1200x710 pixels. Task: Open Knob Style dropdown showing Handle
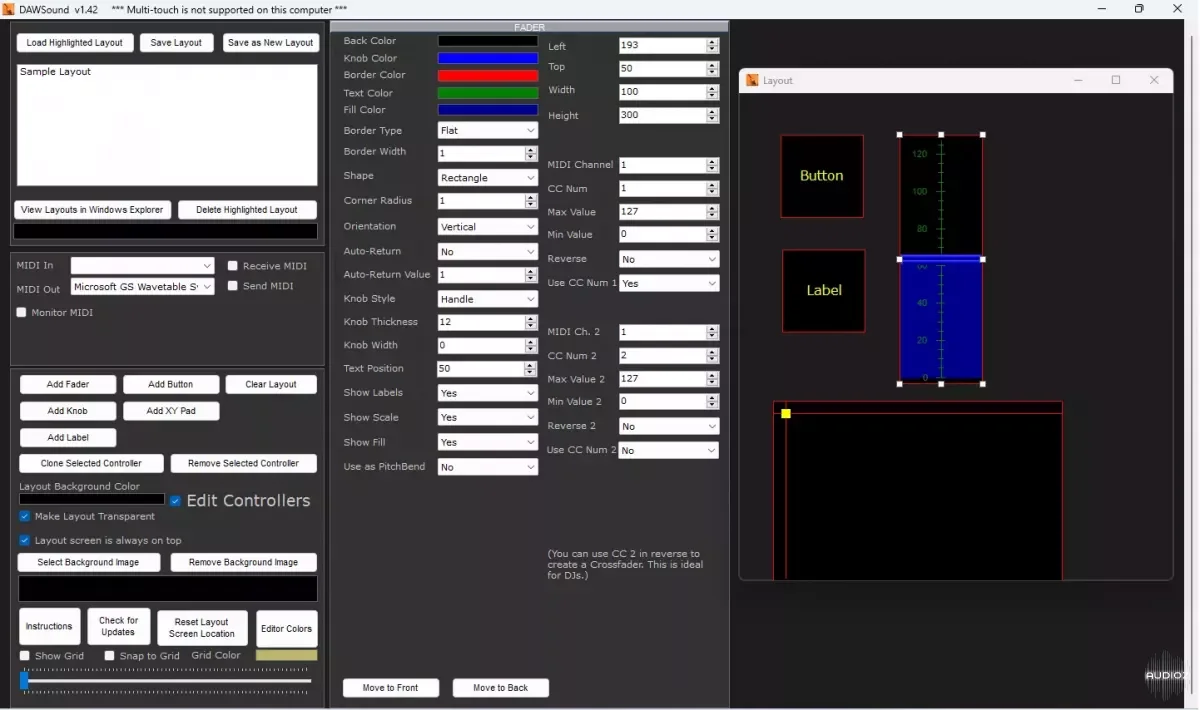[488, 299]
